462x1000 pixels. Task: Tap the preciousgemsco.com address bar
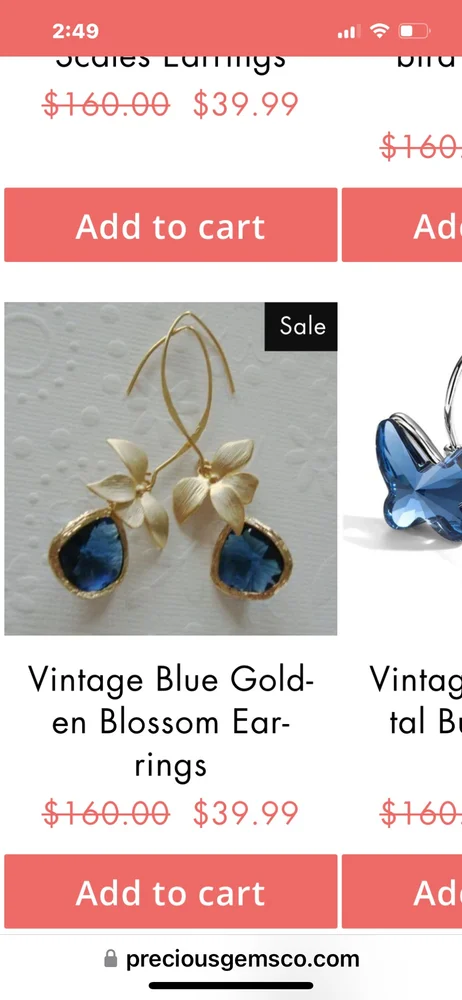pyautogui.click(x=231, y=958)
